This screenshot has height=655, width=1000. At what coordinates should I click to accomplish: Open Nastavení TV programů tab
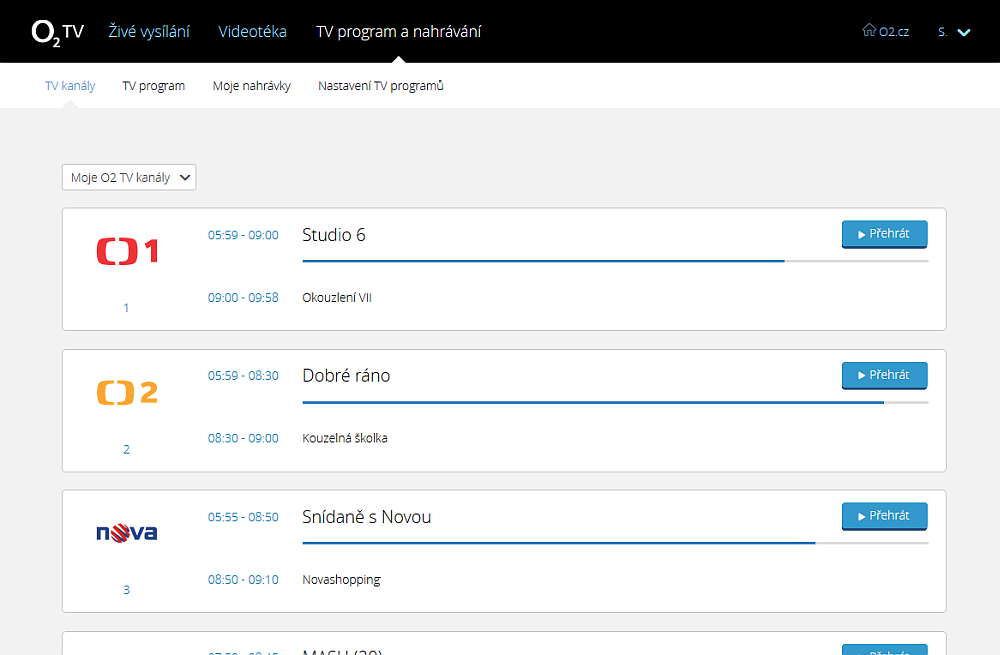(x=381, y=85)
